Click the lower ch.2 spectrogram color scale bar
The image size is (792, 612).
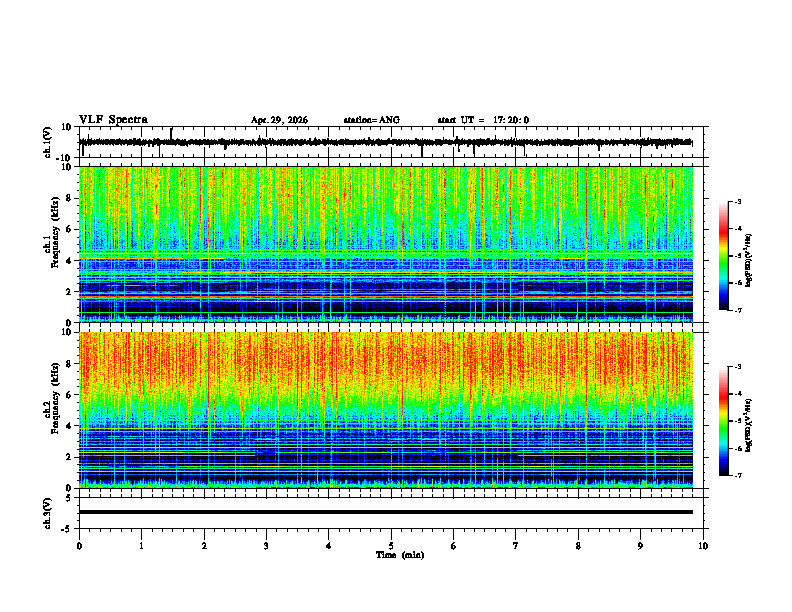pos(724,421)
